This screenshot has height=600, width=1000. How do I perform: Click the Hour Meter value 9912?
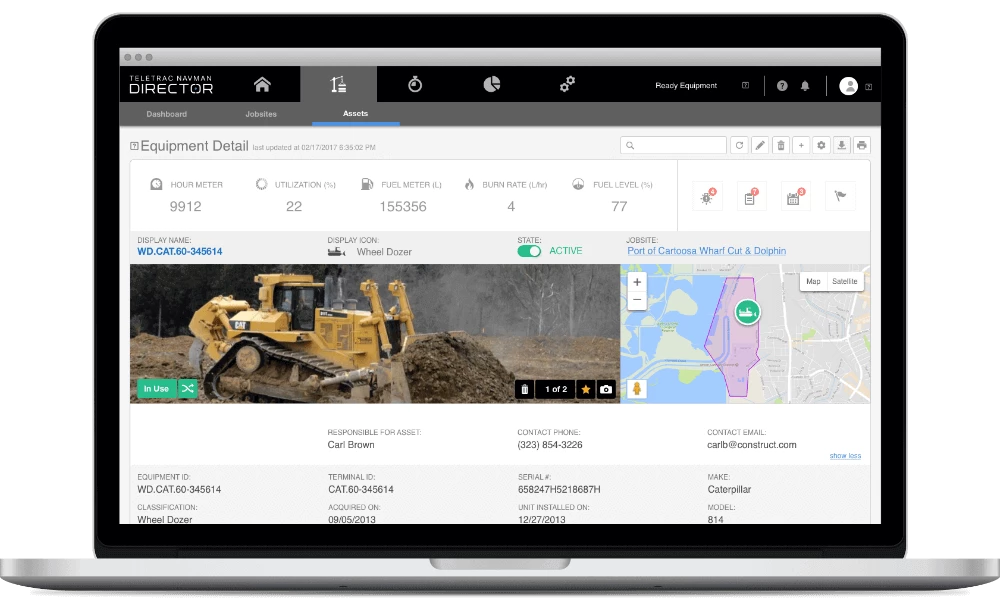pyautogui.click(x=186, y=207)
